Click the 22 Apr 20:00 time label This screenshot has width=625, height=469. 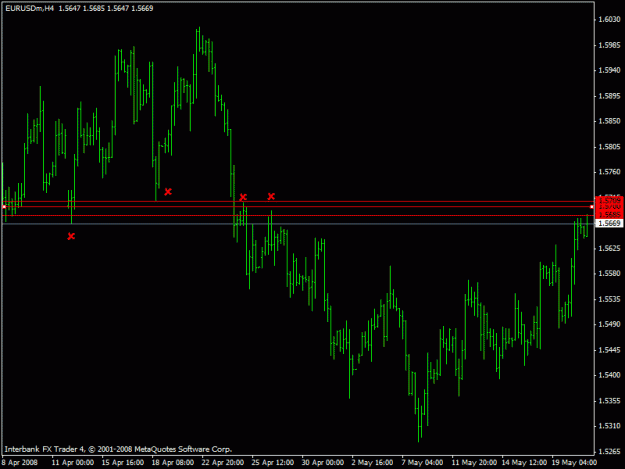click(223, 463)
